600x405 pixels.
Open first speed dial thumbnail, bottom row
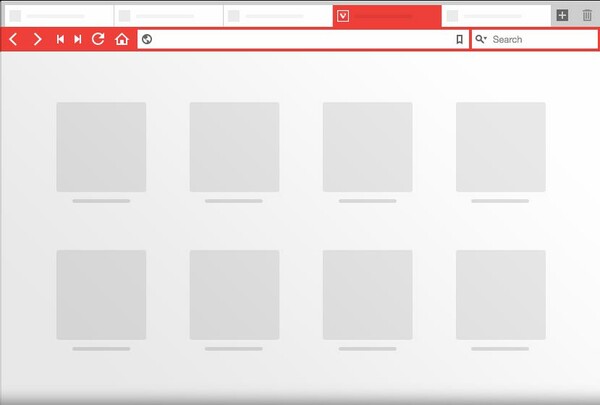coord(101,295)
